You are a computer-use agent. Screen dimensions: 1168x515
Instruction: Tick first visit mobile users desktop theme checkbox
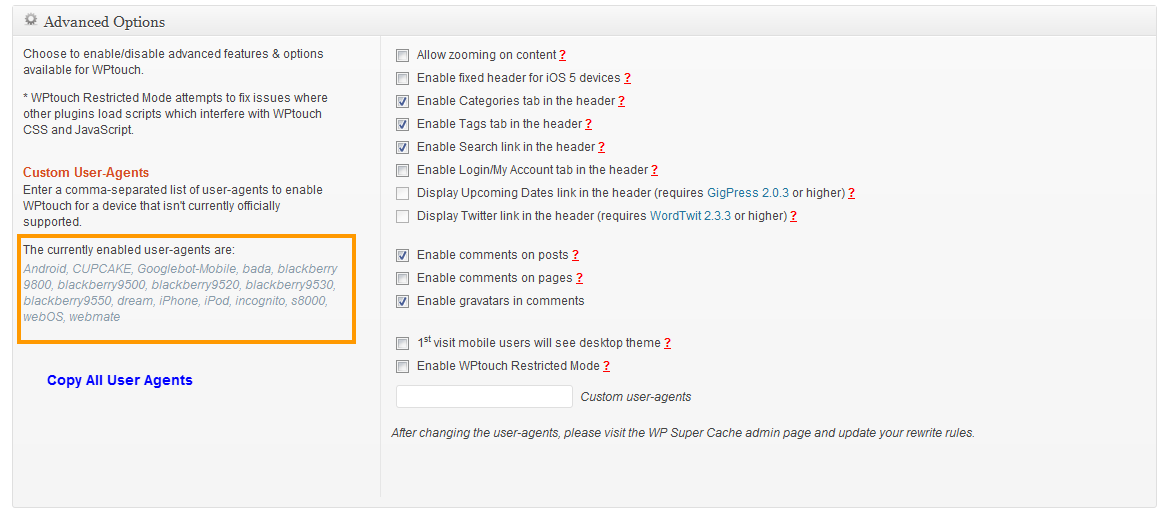(403, 343)
